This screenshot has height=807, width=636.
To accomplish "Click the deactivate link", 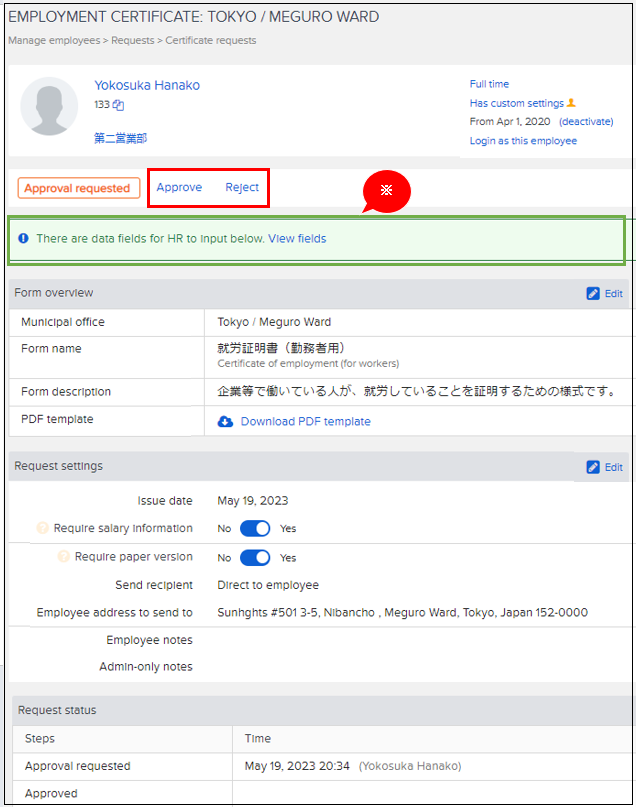I will [x=586, y=122].
